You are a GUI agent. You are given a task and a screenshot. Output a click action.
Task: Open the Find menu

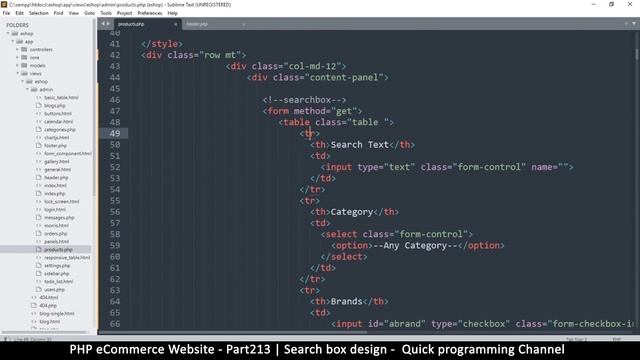tap(58, 13)
